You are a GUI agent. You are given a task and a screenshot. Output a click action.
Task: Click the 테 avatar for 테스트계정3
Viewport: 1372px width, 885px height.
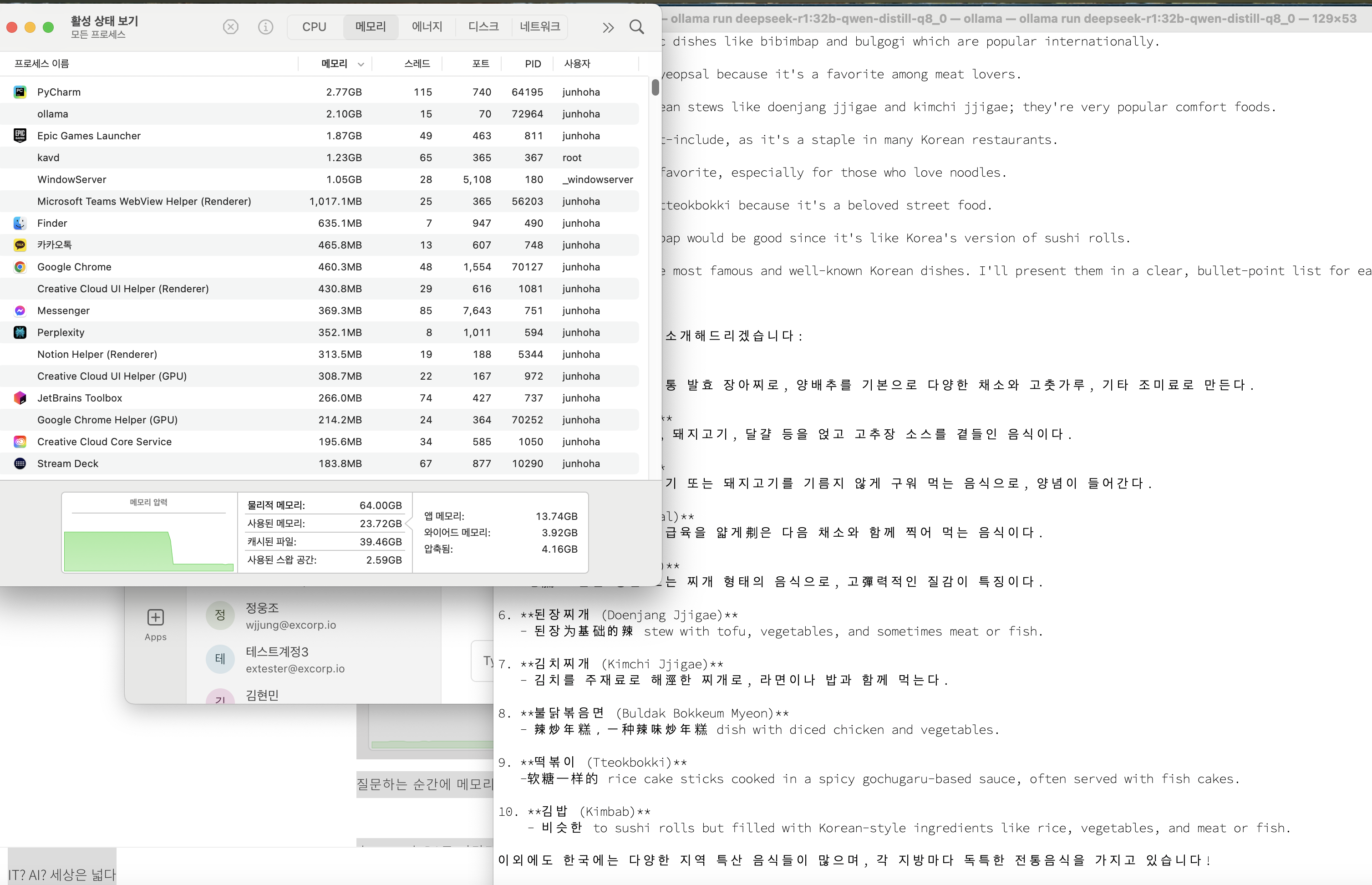click(220, 659)
